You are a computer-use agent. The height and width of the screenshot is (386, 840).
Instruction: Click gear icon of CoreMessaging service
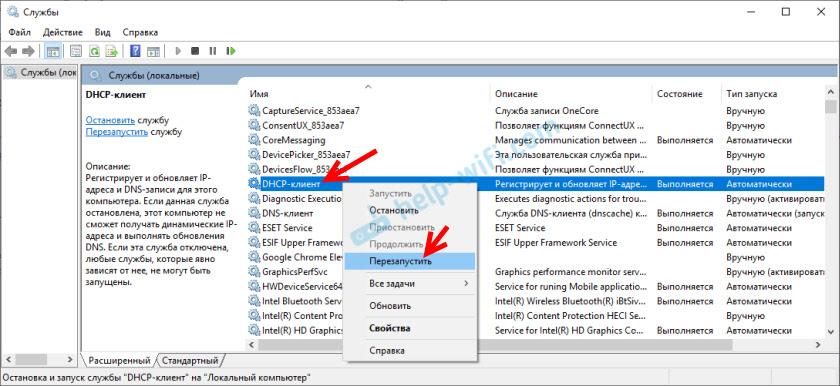(253, 140)
